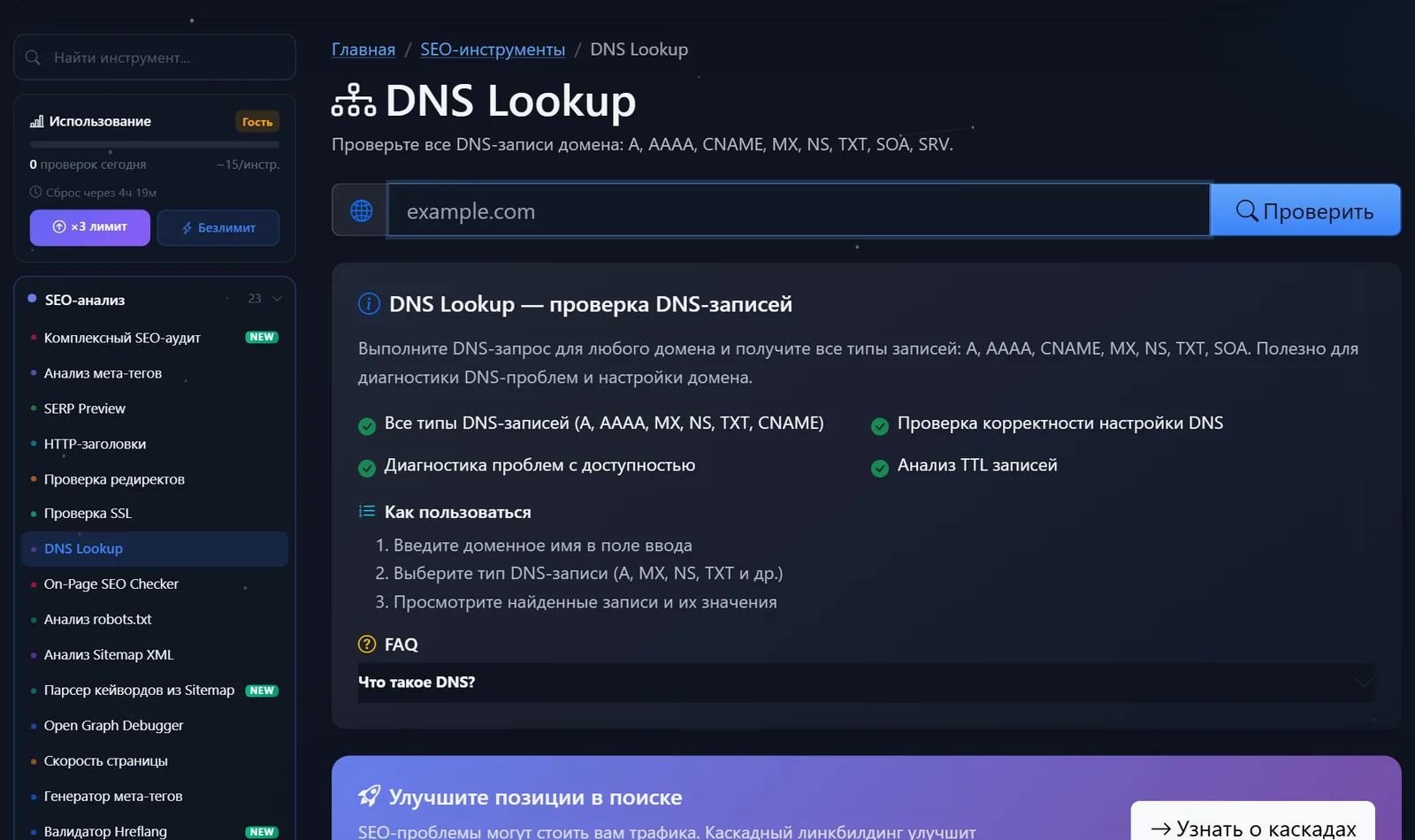Open Анализ robots.txt tool

pyautogui.click(x=155, y=620)
